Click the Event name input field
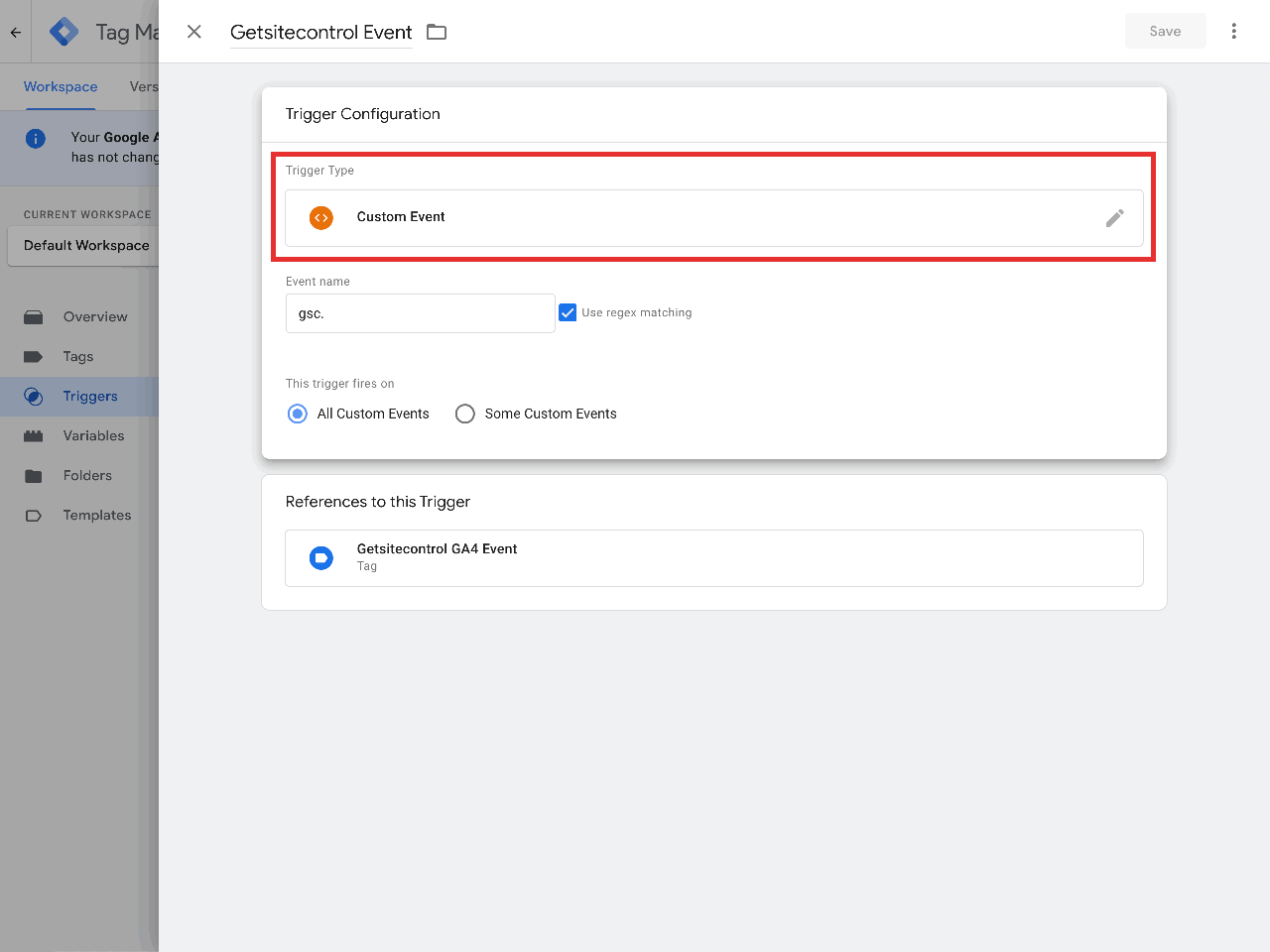The image size is (1270, 952). point(420,312)
